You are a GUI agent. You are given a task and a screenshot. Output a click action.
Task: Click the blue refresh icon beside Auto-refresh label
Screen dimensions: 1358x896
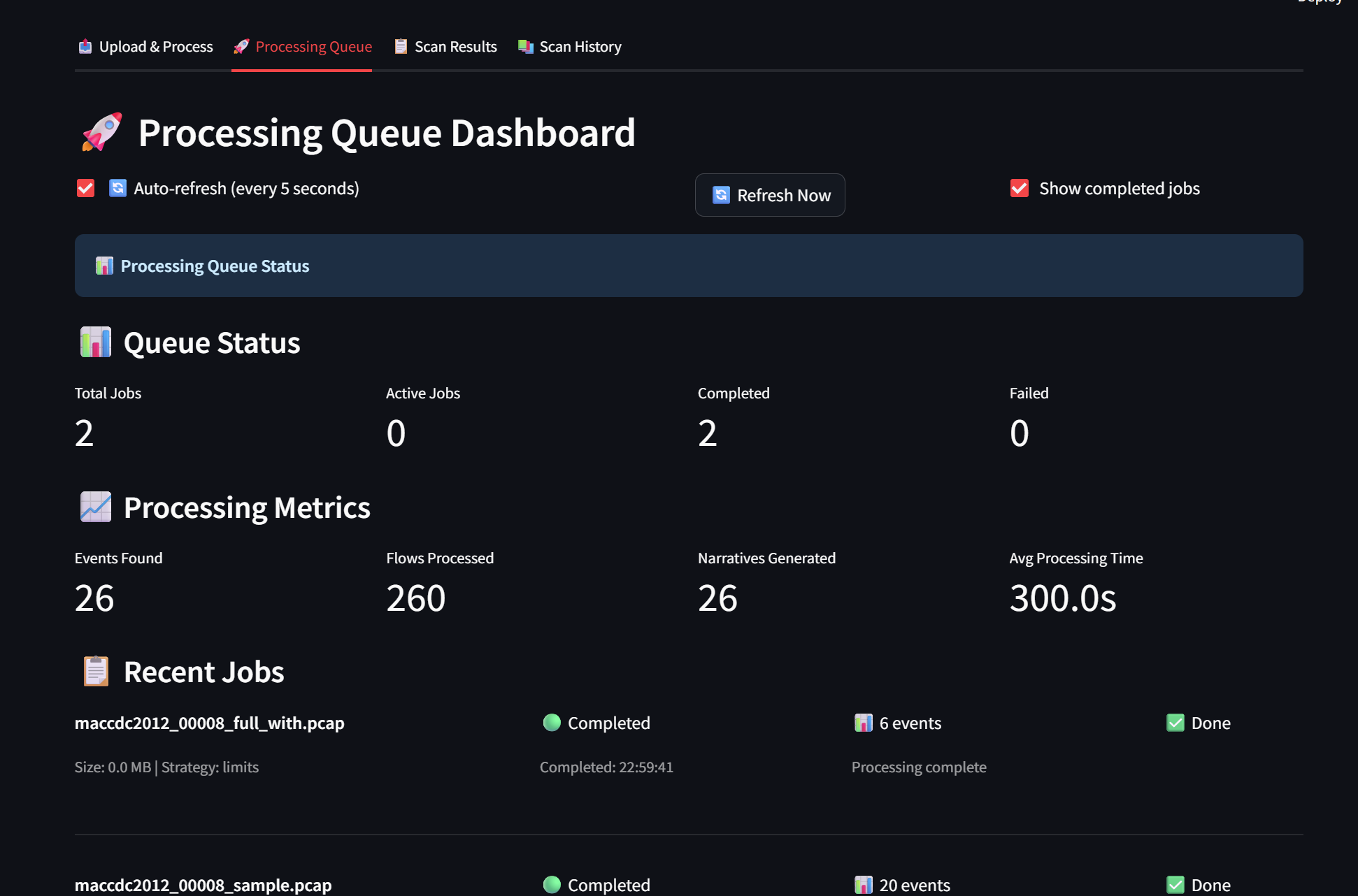tap(117, 188)
